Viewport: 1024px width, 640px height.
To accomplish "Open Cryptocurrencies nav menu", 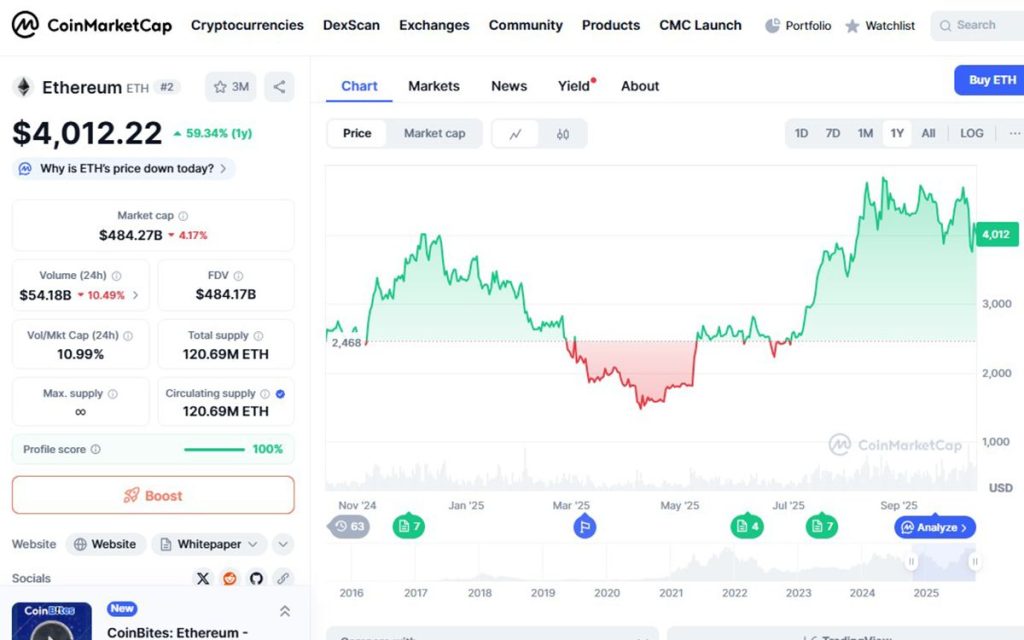I will 247,25.
